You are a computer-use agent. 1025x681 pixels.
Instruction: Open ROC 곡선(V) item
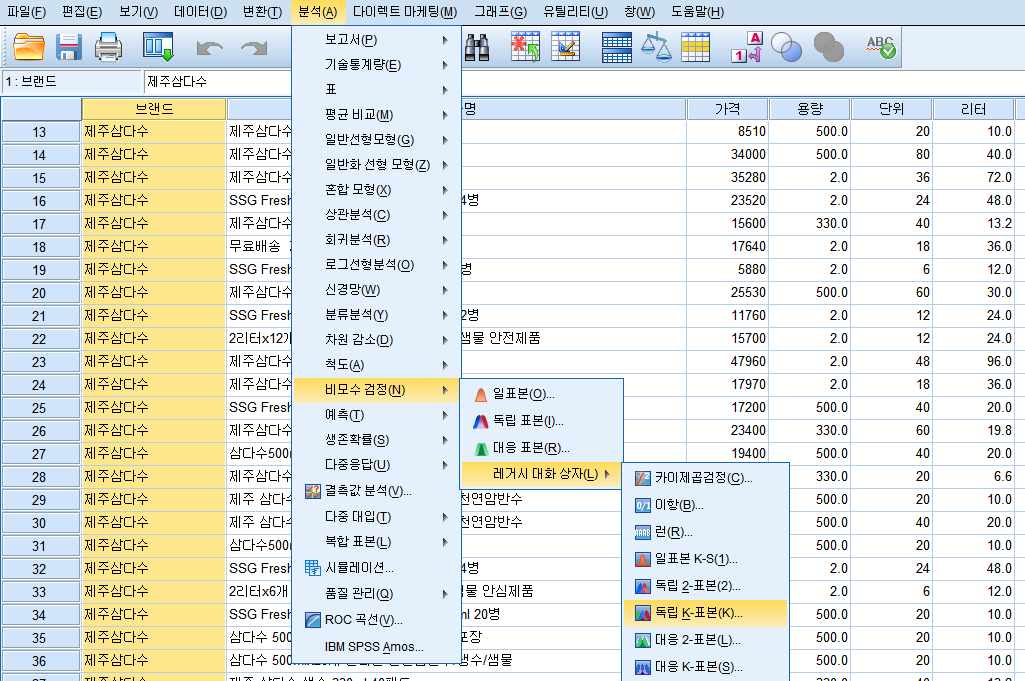(376, 620)
